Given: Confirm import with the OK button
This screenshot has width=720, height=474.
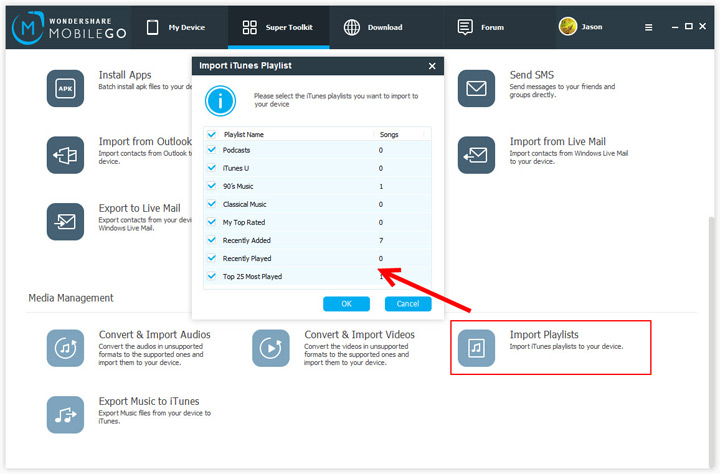Looking at the screenshot, I should [346, 304].
